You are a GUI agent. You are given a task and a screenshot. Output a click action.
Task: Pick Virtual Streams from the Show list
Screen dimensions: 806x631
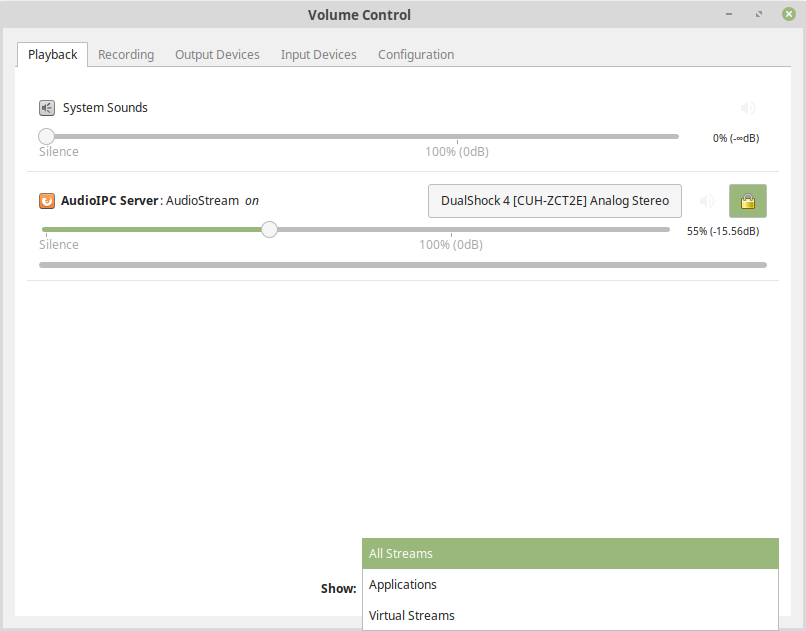point(570,615)
